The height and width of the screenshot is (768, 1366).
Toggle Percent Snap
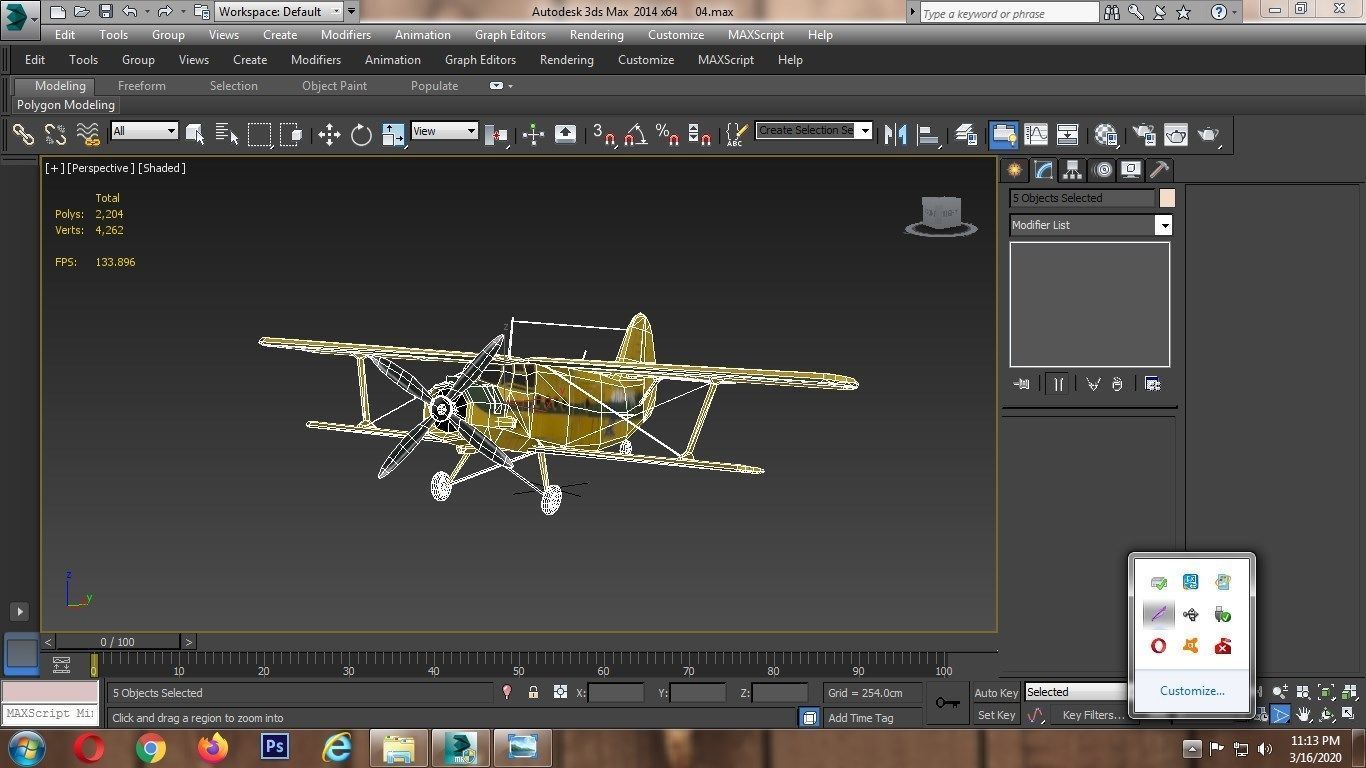point(667,134)
